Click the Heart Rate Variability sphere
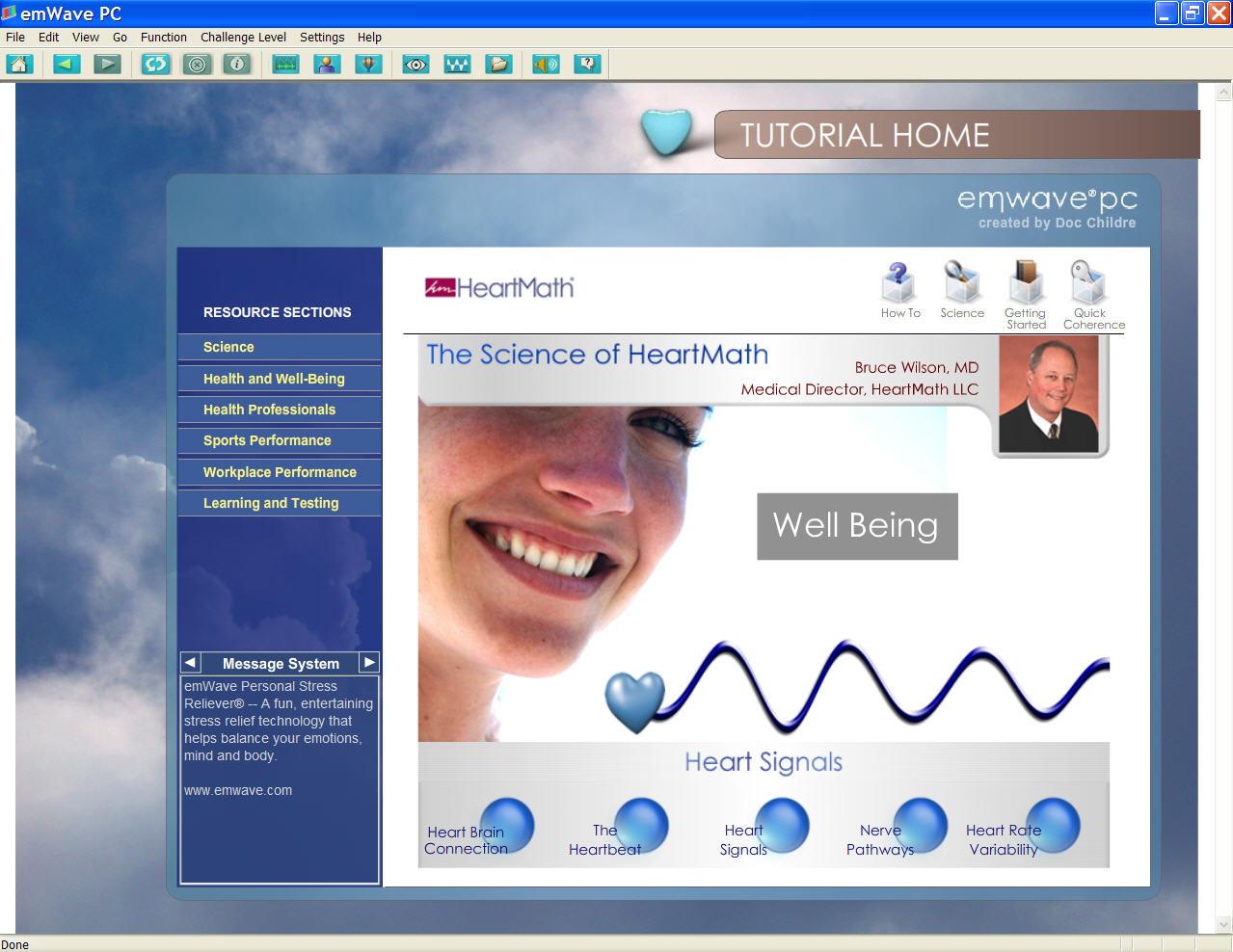 click(1053, 825)
